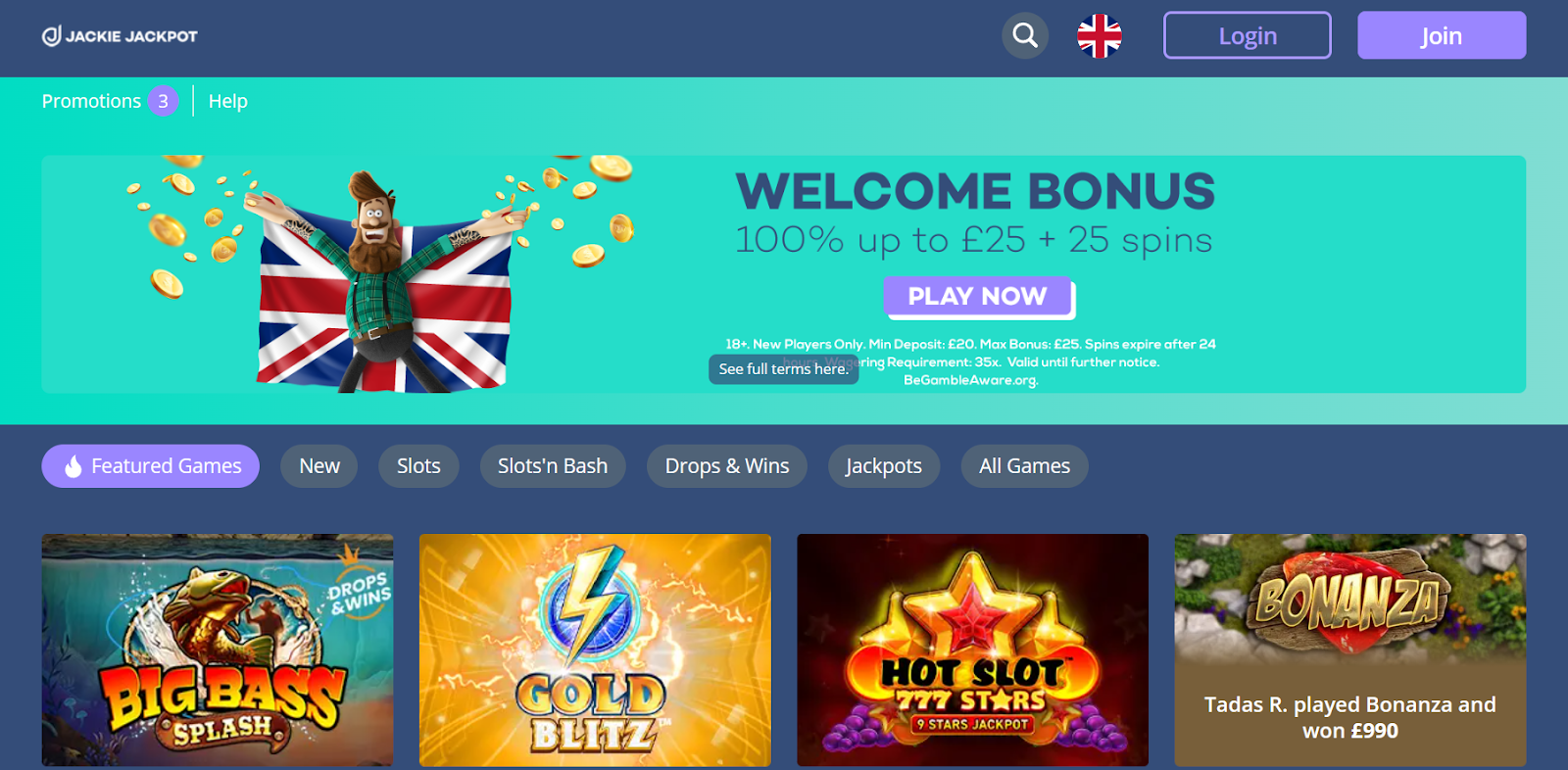Open the search magnifier icon
Screen dimensions: 1568x770
pos(1025,35)
